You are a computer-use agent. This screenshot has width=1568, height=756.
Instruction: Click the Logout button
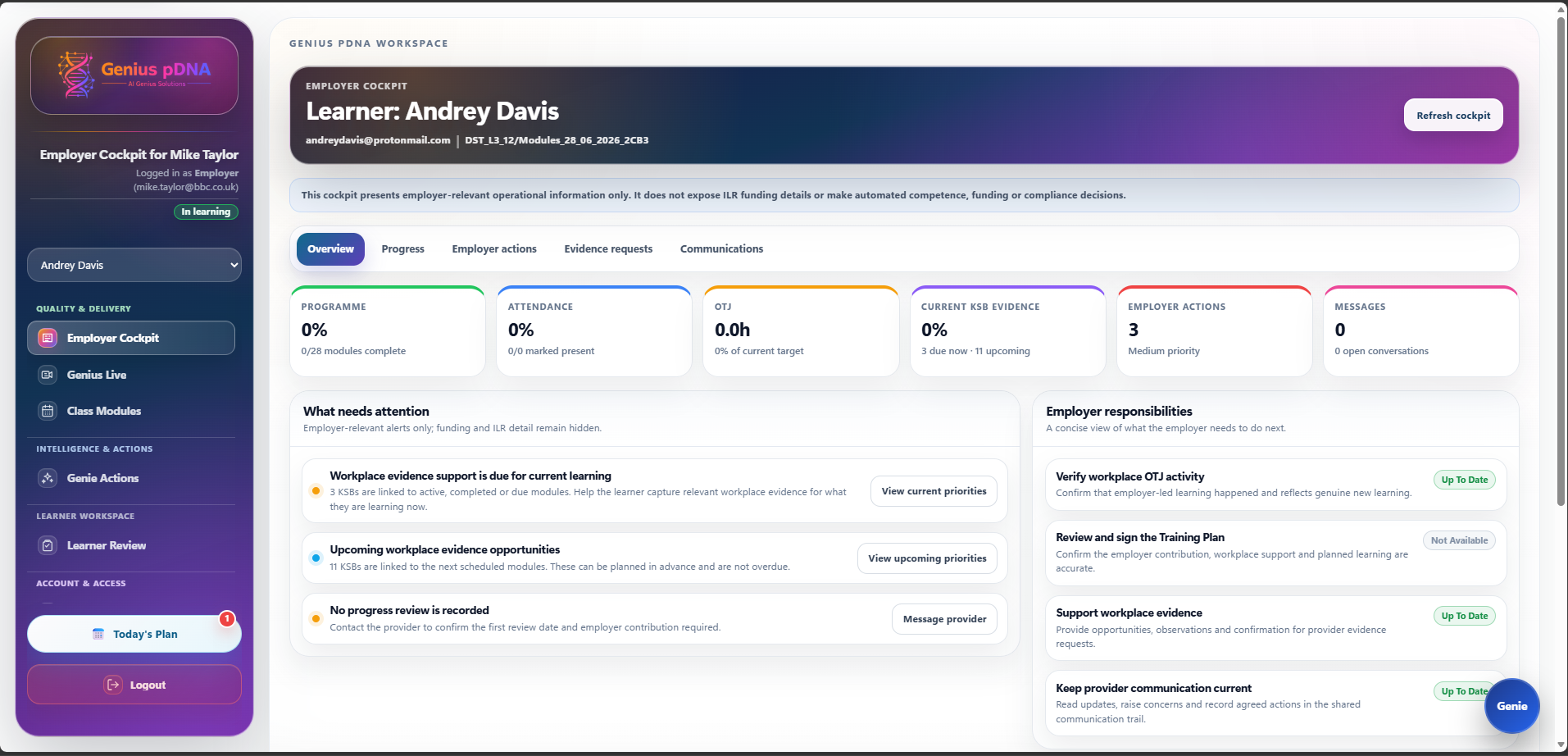point(134,685)
